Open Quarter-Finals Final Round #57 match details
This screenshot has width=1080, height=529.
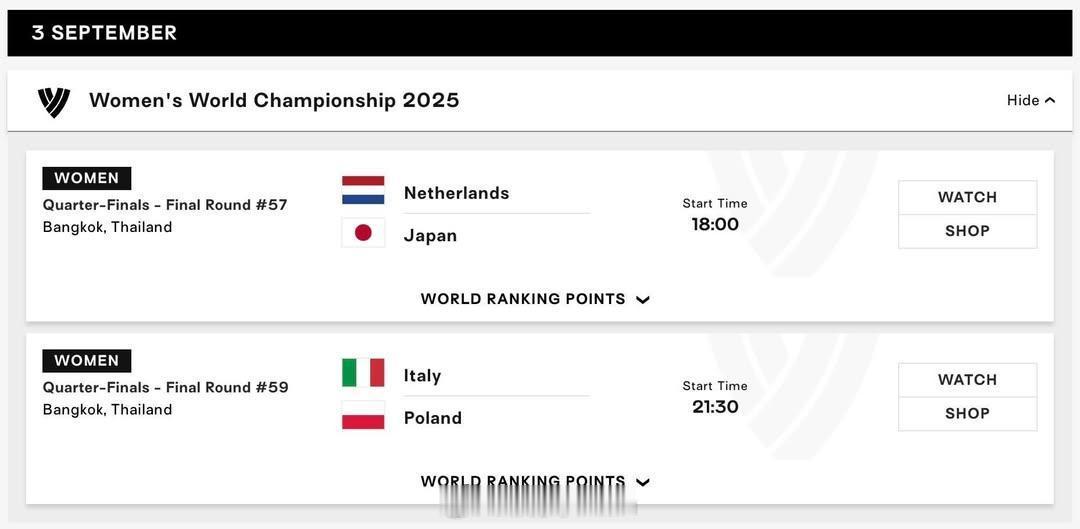click(x=165, y=205)
